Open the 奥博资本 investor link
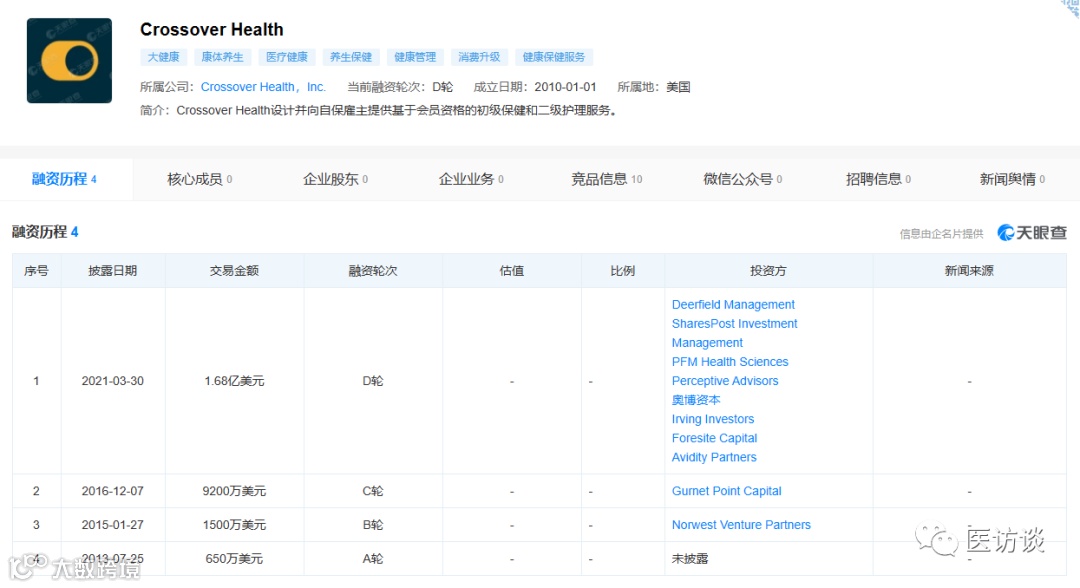This screenshot has height=588, width=1080. (696, 400)
